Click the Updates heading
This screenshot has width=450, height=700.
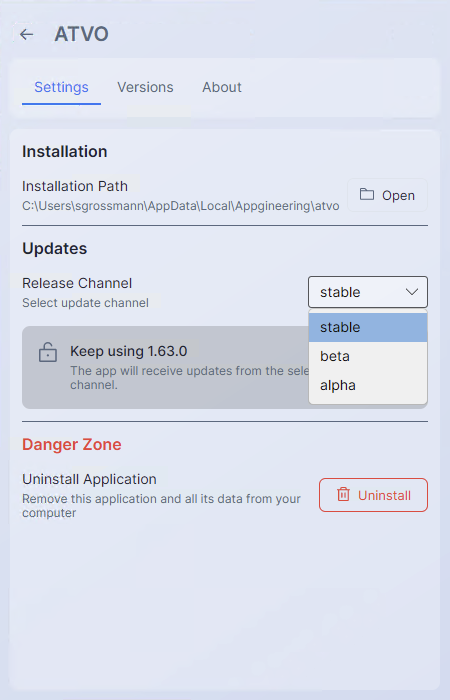pyautogui.click(x=54, y=249)
